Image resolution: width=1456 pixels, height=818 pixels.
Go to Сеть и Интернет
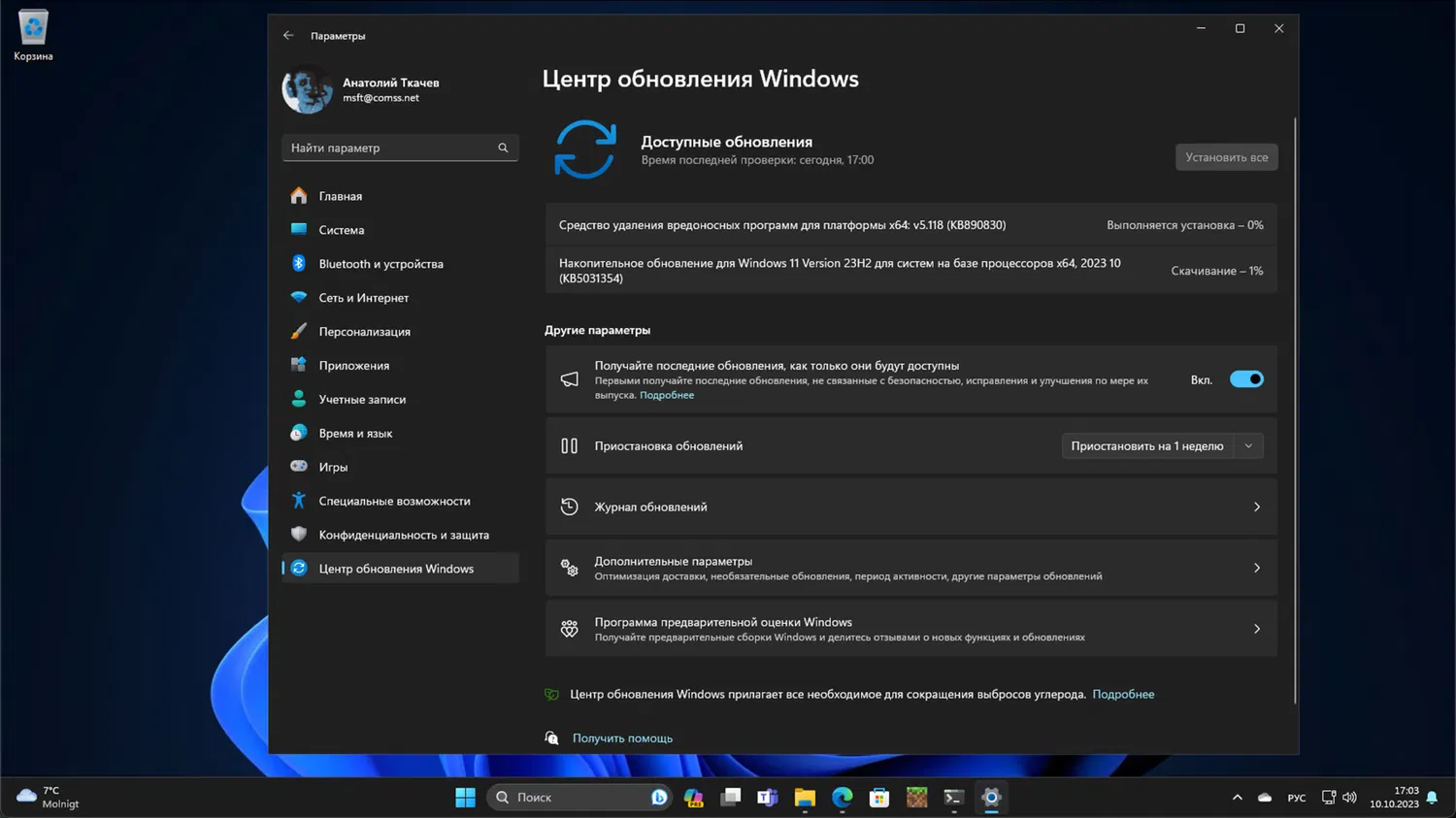click(x=400, y=298)
